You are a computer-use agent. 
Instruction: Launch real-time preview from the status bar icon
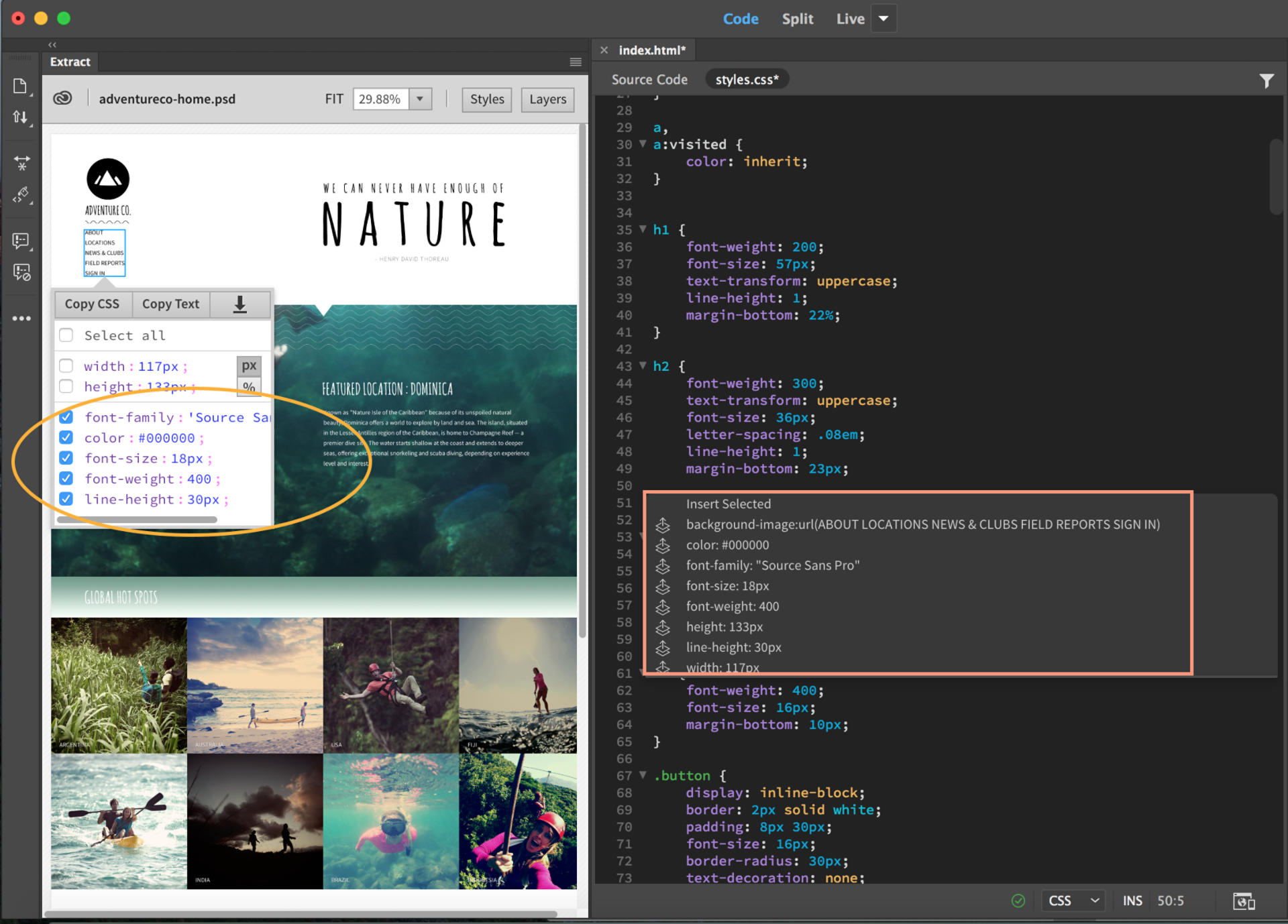coord(1244,901)
